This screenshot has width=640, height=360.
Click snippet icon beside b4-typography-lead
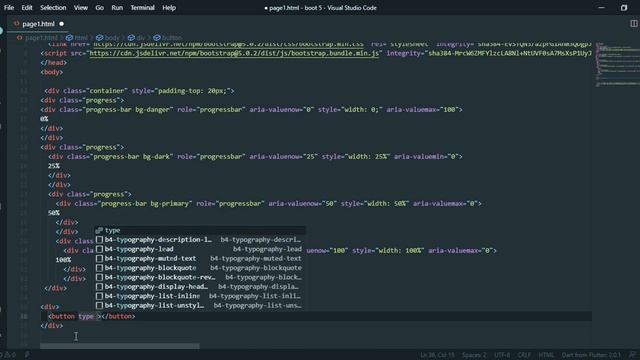pyautogui.click(x=99, y=249)
